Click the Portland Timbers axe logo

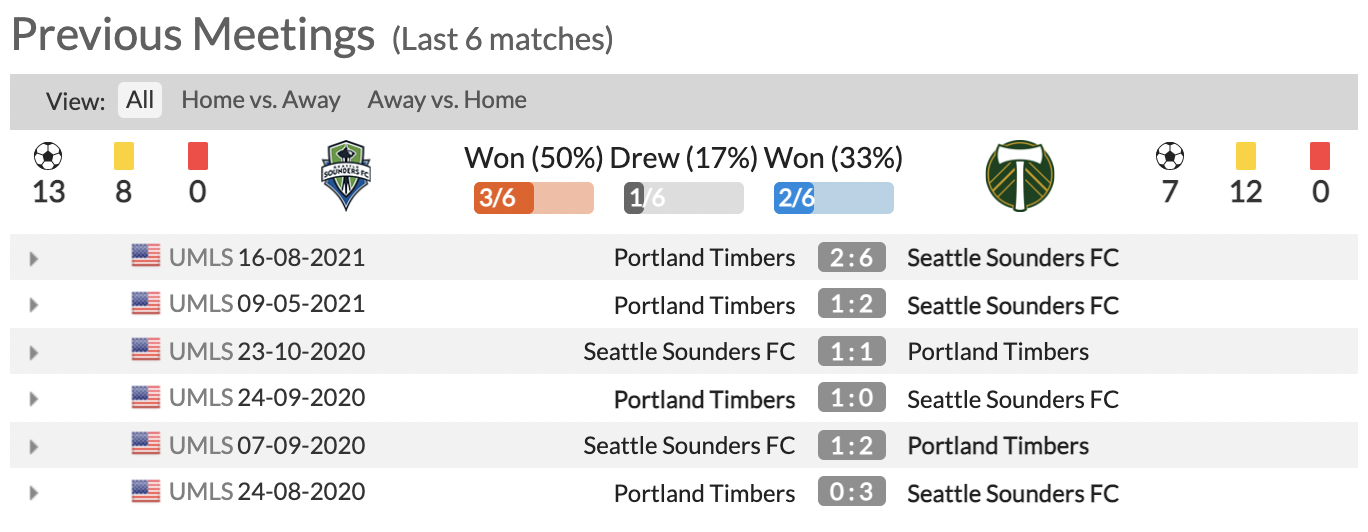(1019, 175)
